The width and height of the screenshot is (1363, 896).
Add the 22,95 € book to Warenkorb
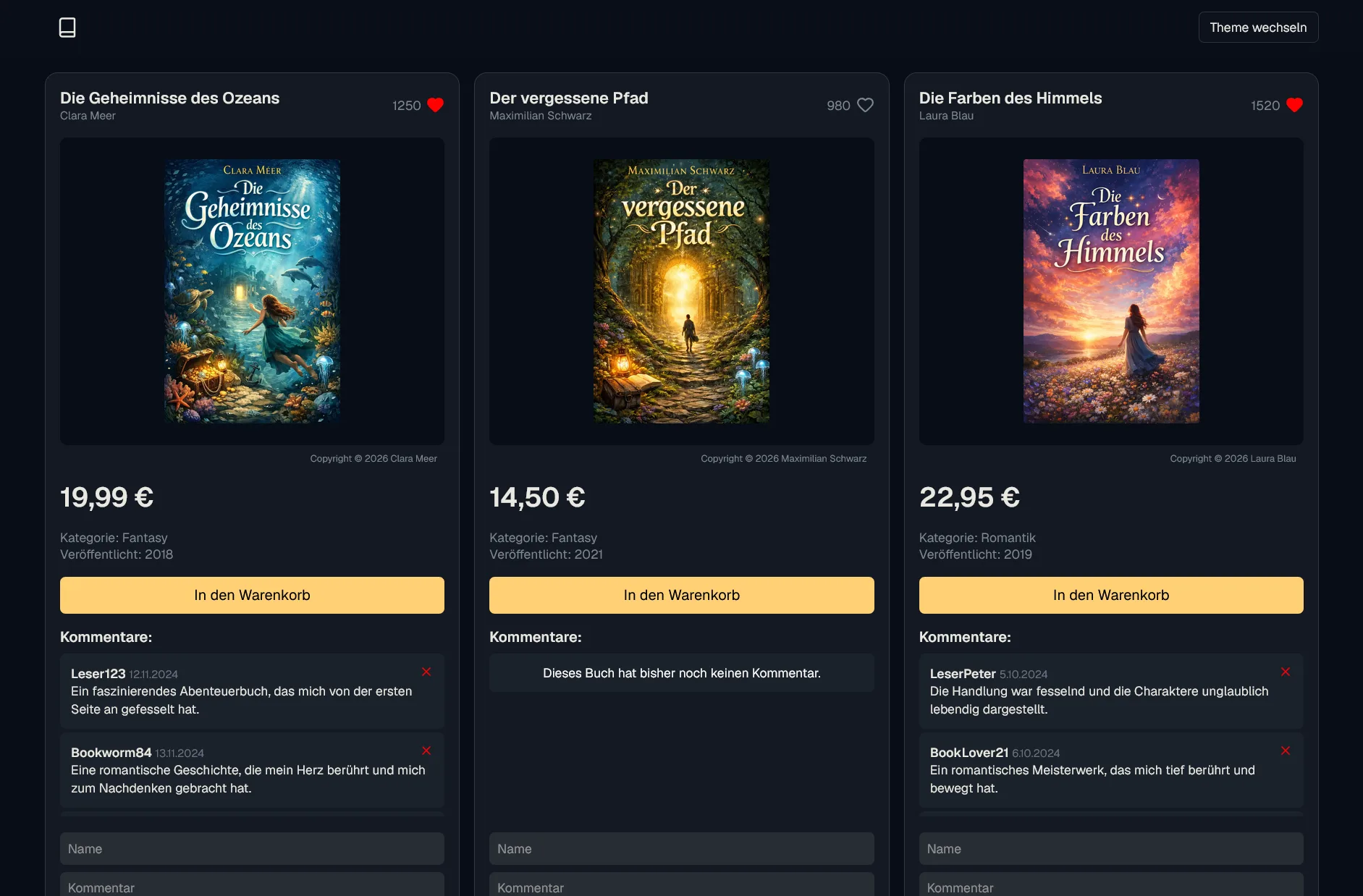point(1111,595)
